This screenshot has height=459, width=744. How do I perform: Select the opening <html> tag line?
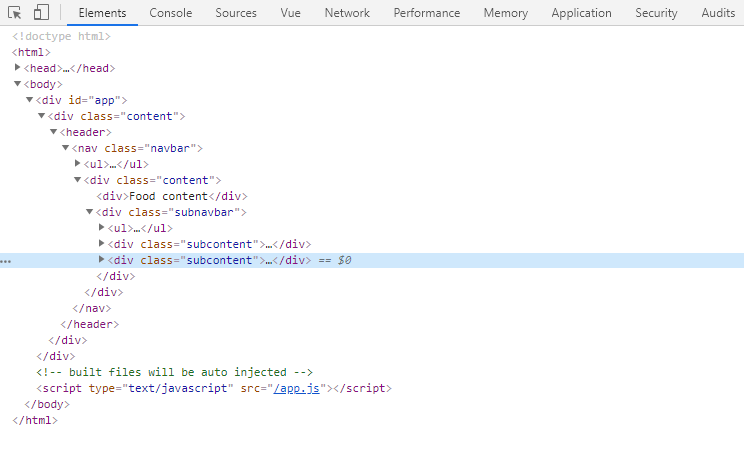pyautogui.click(x=31, y=52)
